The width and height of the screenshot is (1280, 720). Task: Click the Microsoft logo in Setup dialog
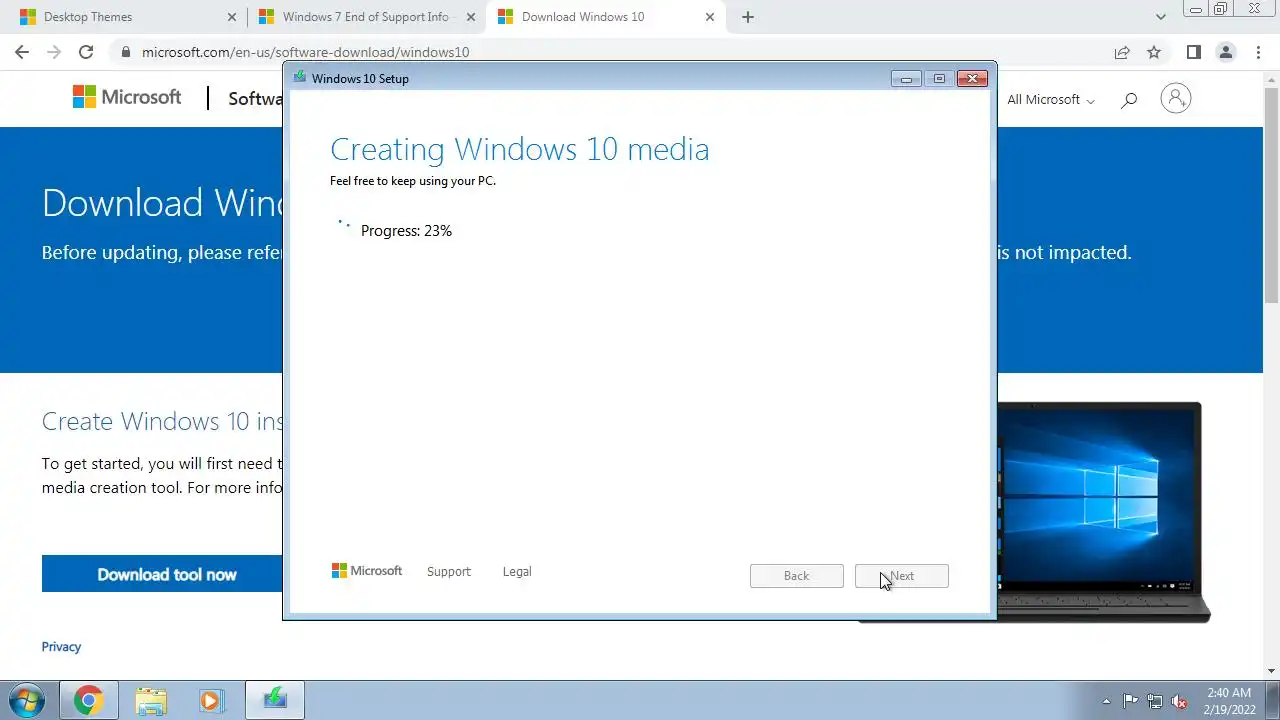click(x=367, y=571)
